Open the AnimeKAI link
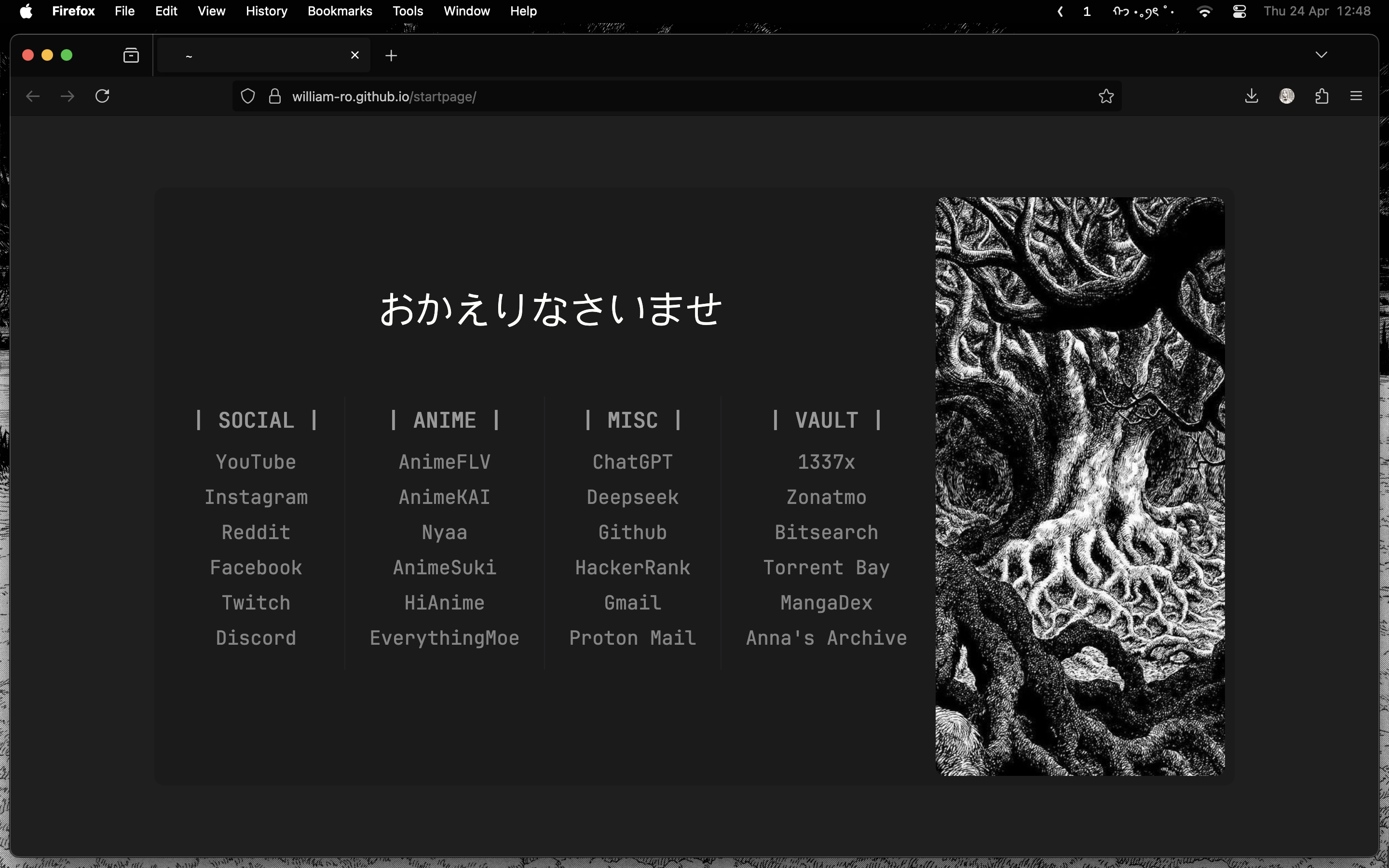1389x868 pixels. (x=445, y=497)
